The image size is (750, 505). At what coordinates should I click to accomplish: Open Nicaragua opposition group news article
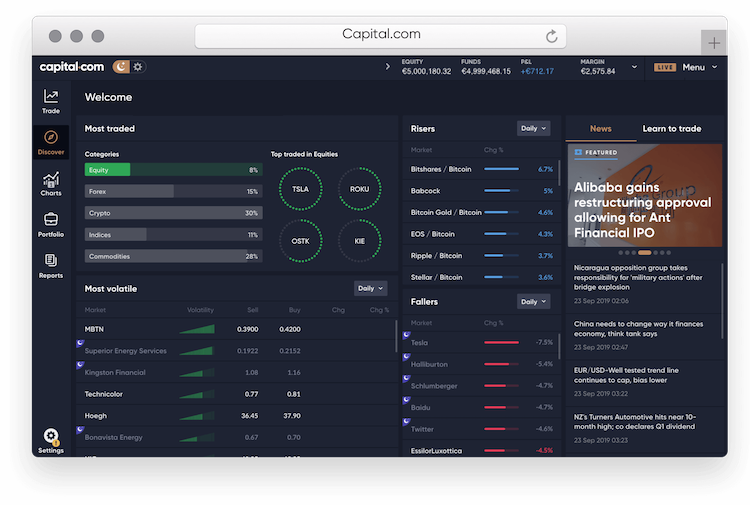[643, 284]
